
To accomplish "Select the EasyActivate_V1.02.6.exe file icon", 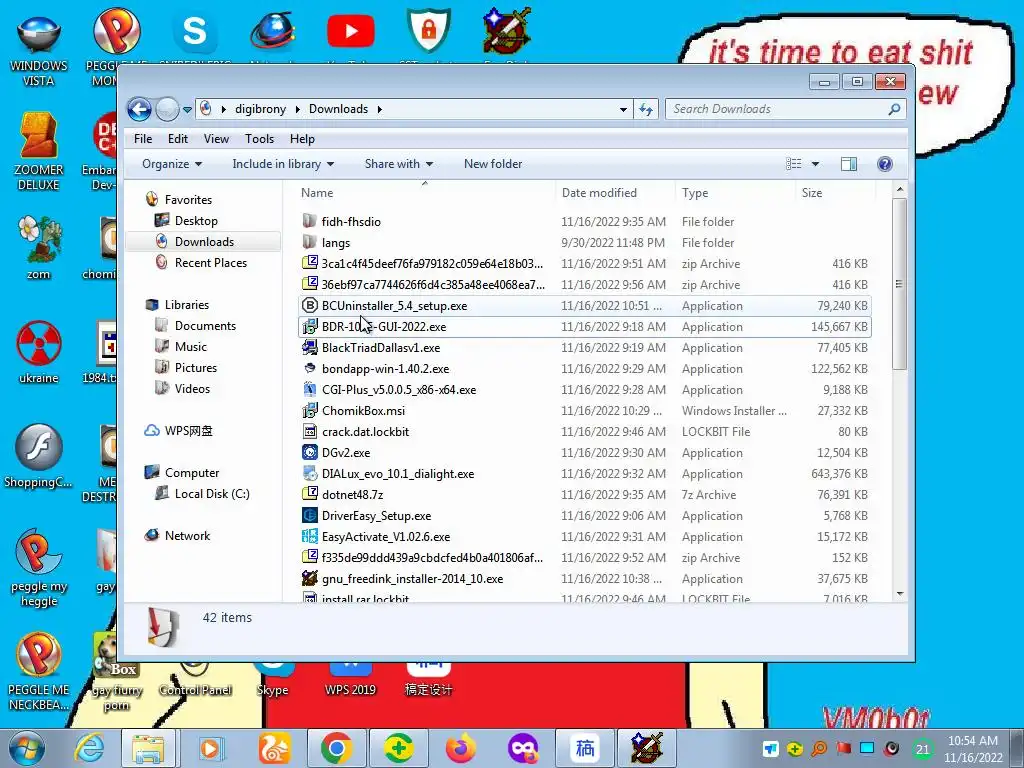I will coord(310,536).
